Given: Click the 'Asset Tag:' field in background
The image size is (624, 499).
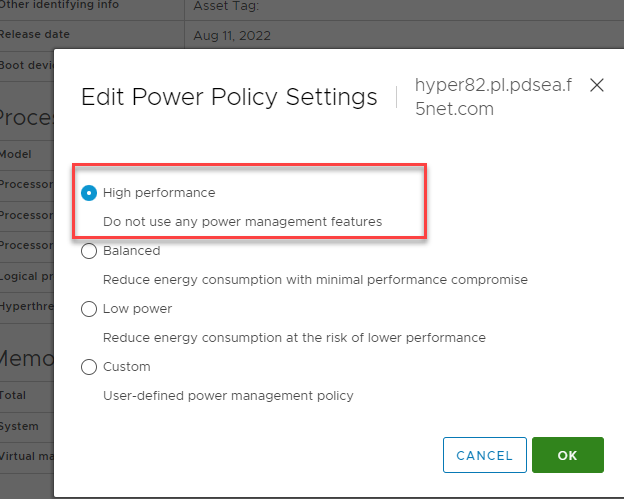Looking at the screenshot, I should coord(226,6).
